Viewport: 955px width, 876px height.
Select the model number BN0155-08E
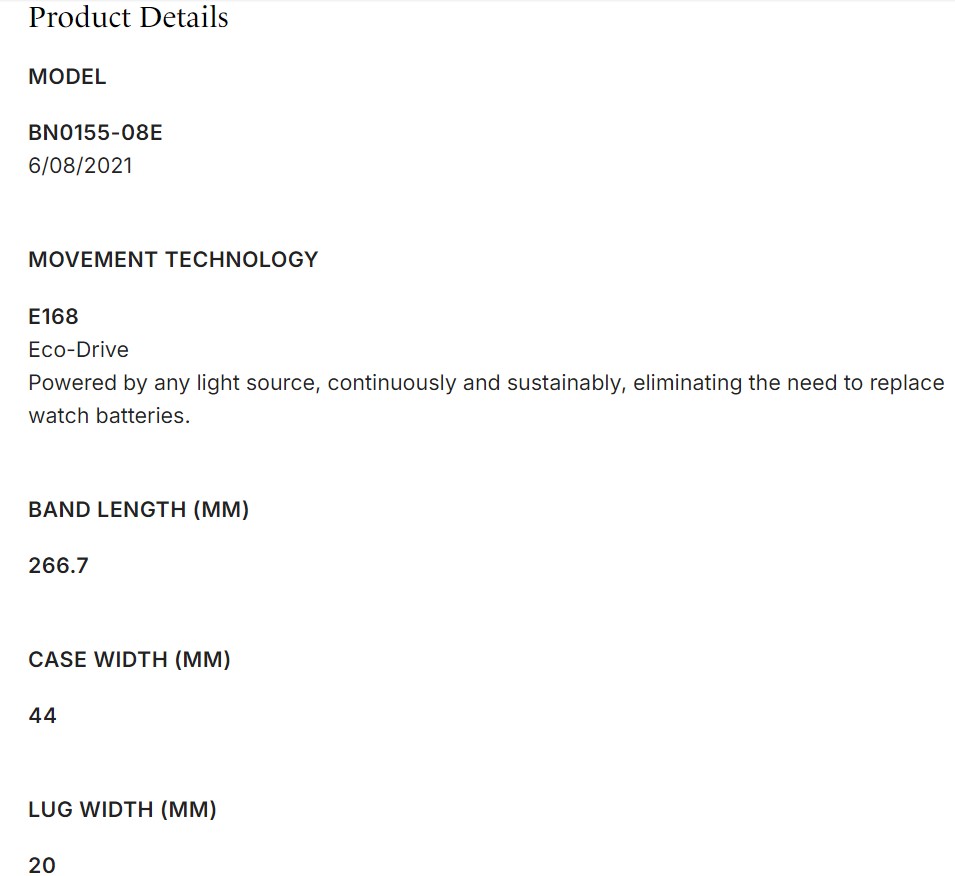click(95, 133)
